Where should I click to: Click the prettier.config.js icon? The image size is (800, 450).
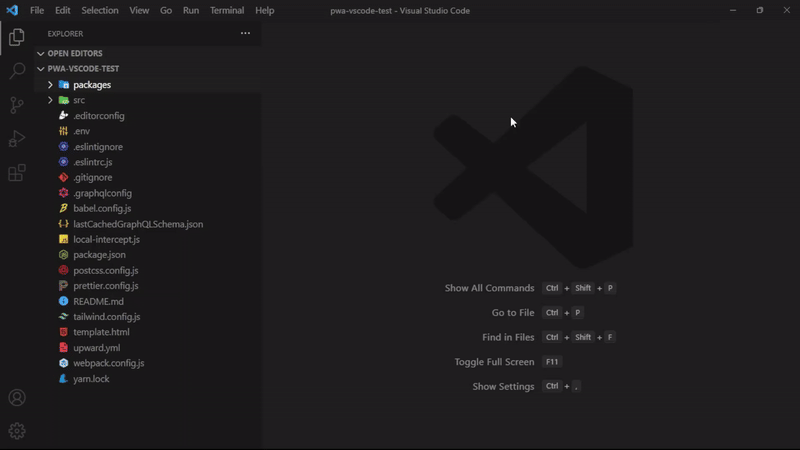coord(63,286)
